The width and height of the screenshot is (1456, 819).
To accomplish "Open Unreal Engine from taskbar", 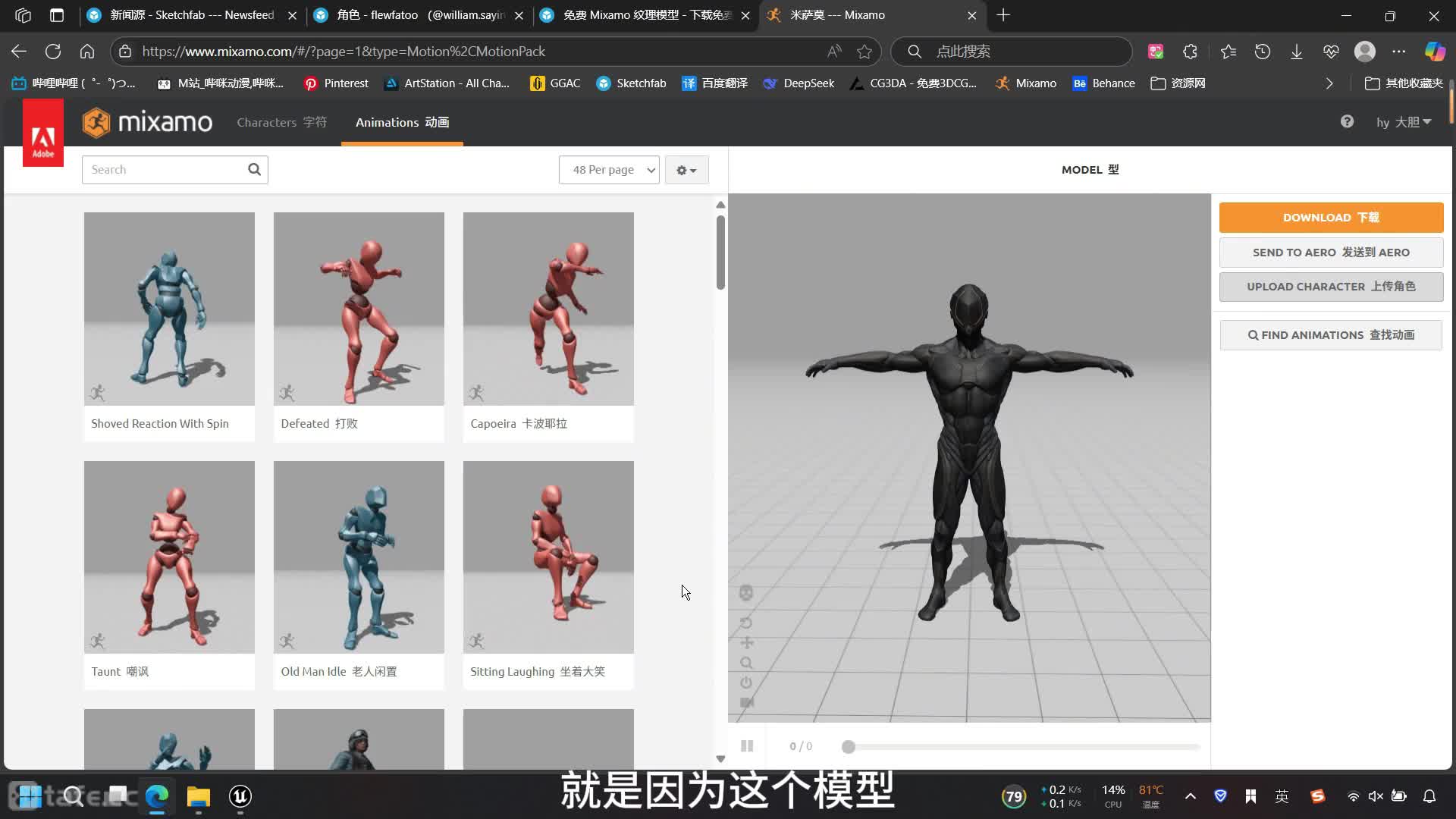I will [240, 796].
